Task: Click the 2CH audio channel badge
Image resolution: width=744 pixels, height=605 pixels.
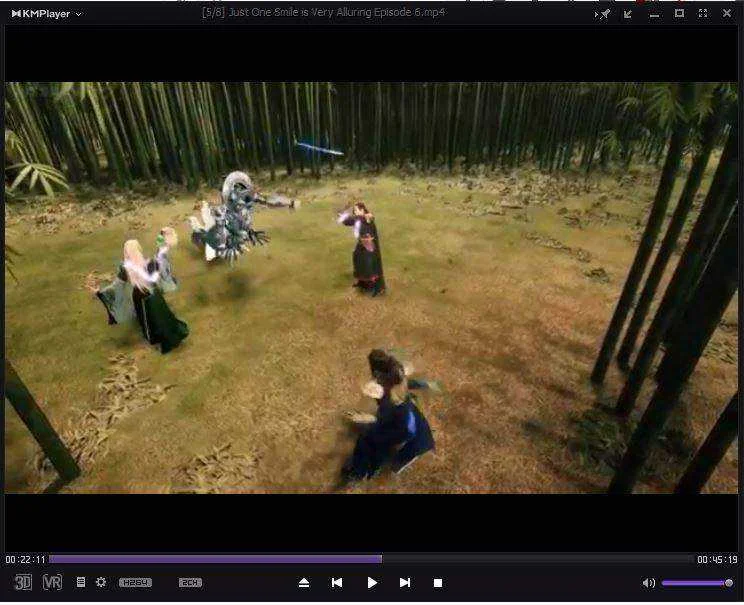Action: pos(190,582)
